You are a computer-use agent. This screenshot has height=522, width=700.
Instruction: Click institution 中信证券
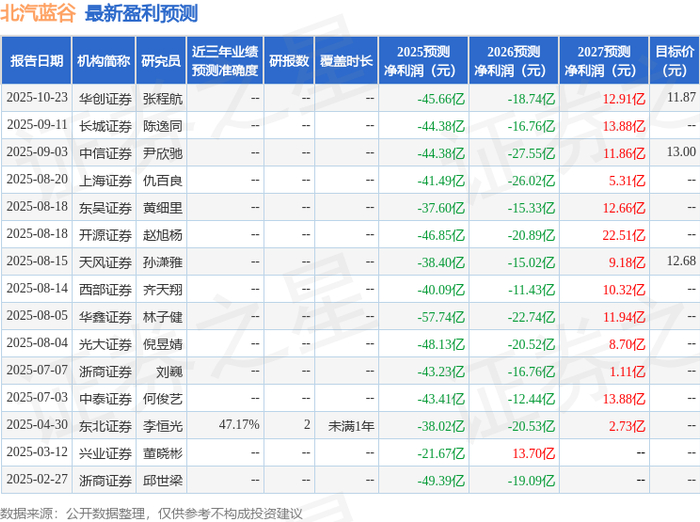tap(105, 153)
